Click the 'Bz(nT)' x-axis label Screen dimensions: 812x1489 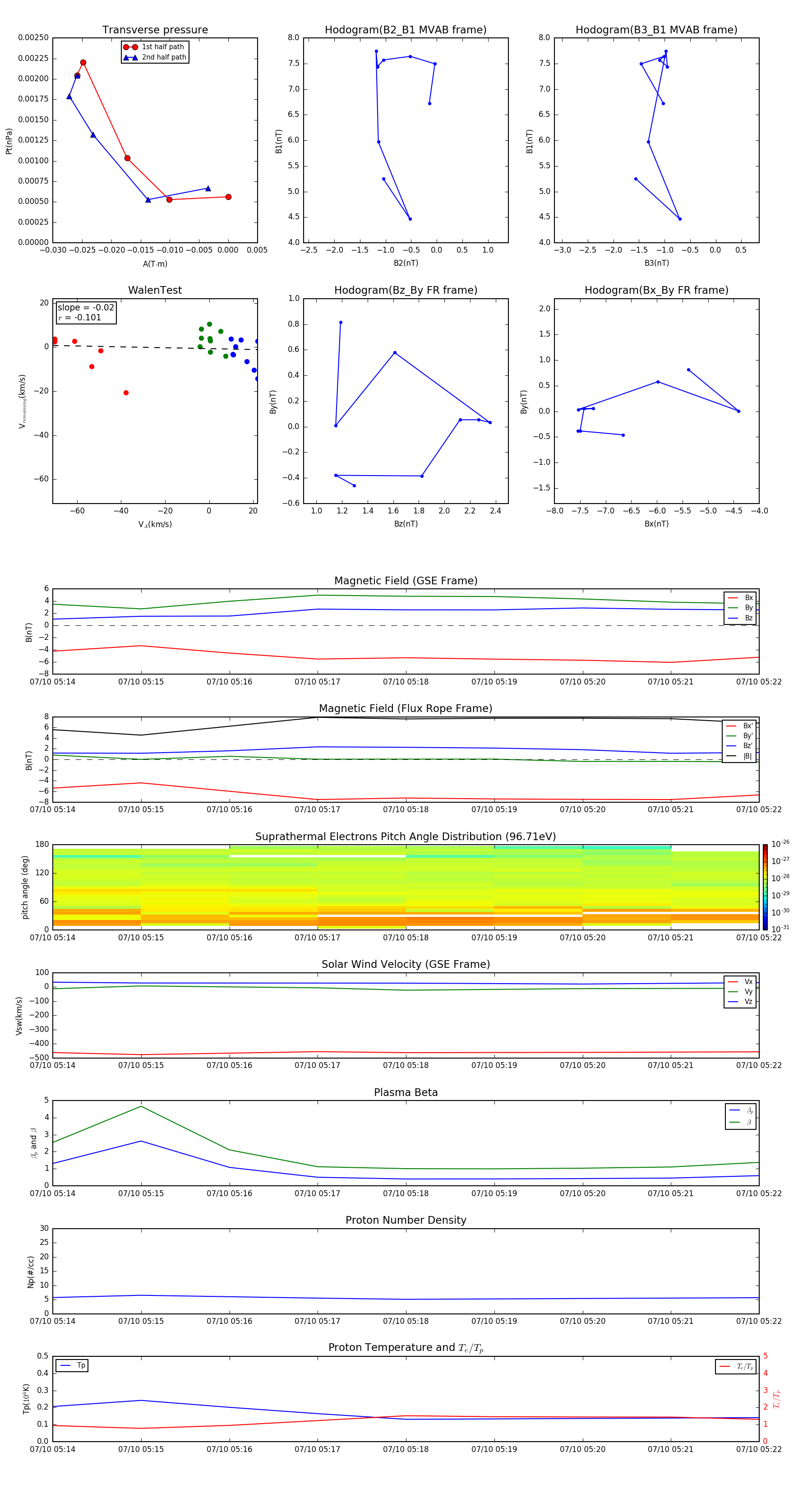click(406, 524)
